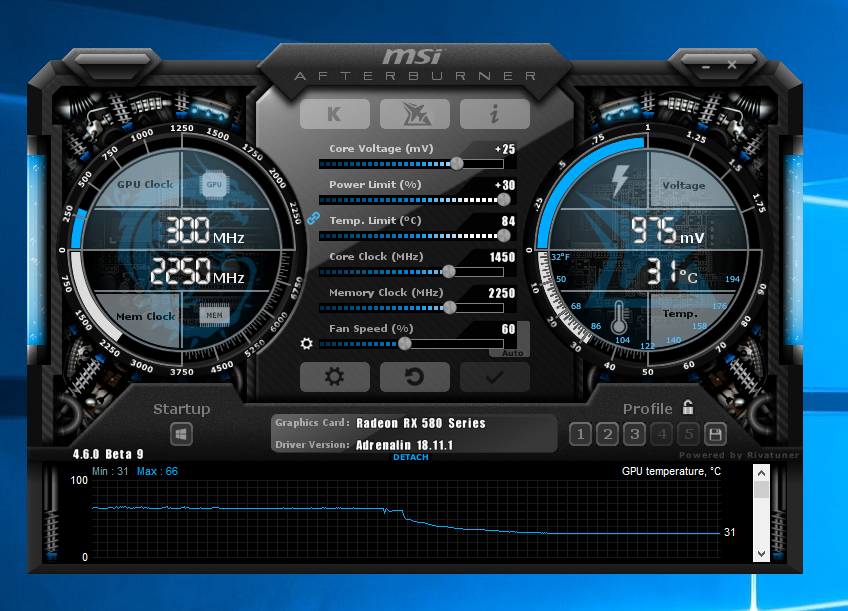The height and width of the screenshot is (611, 848).
Task: Click the Power Limit slider handle
Action: [504, 200]
